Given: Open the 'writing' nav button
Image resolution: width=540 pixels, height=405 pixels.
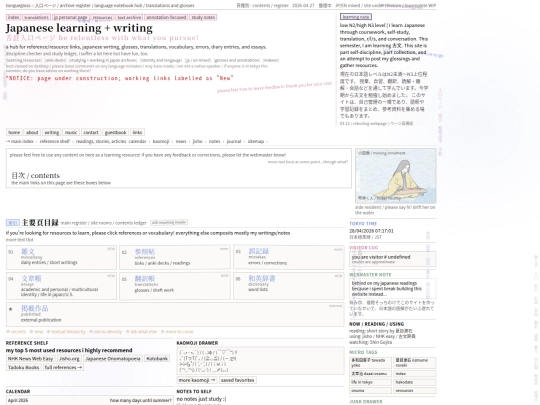Looking at the screenshot, I should 52,132.
